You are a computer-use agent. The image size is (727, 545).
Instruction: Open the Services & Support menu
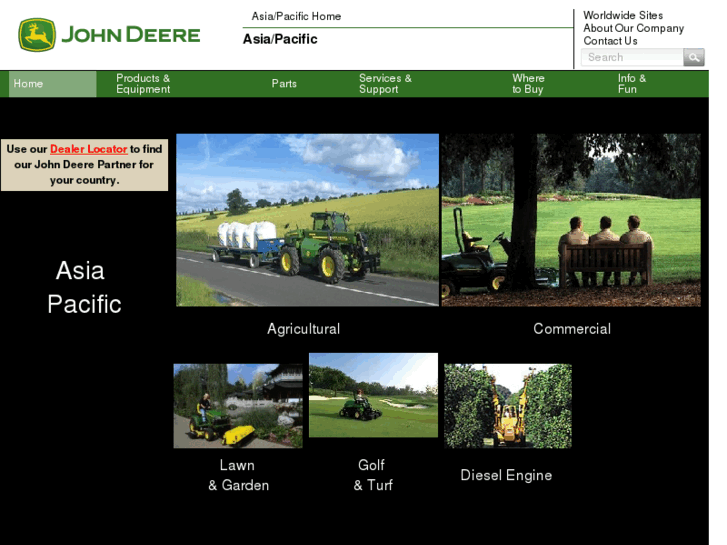click(385, 84)
